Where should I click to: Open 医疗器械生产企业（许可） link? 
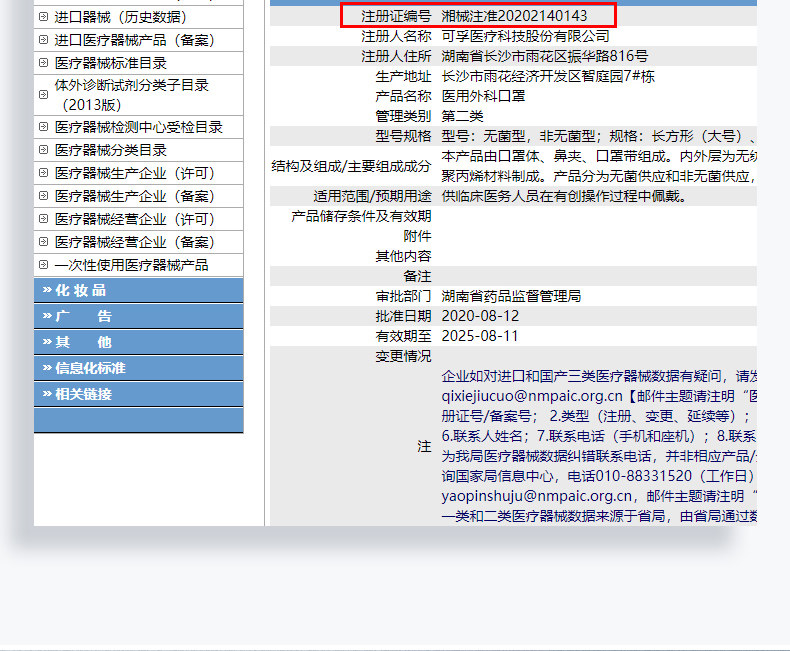pyautogui.click(x=135, y=173)
